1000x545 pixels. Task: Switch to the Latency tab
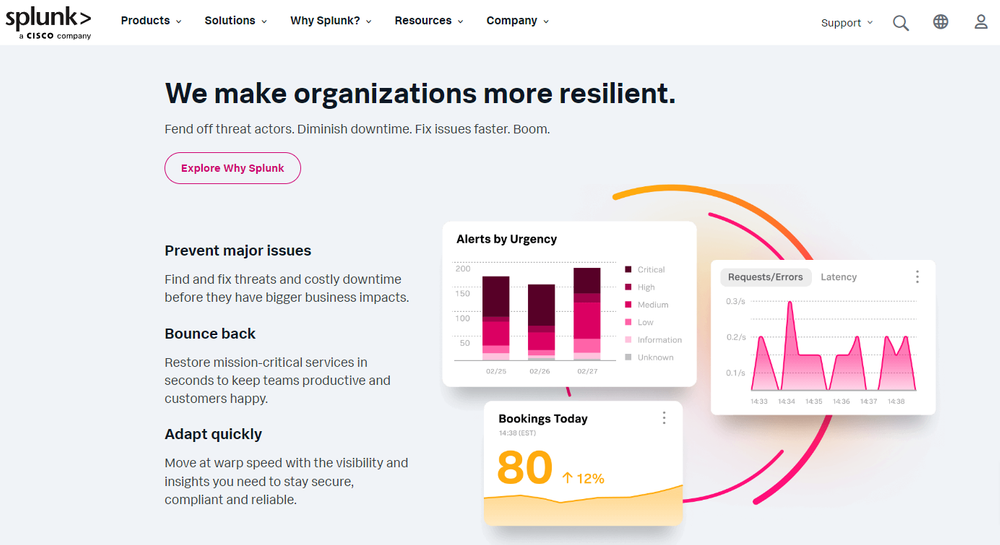click(x=839, y=277)
